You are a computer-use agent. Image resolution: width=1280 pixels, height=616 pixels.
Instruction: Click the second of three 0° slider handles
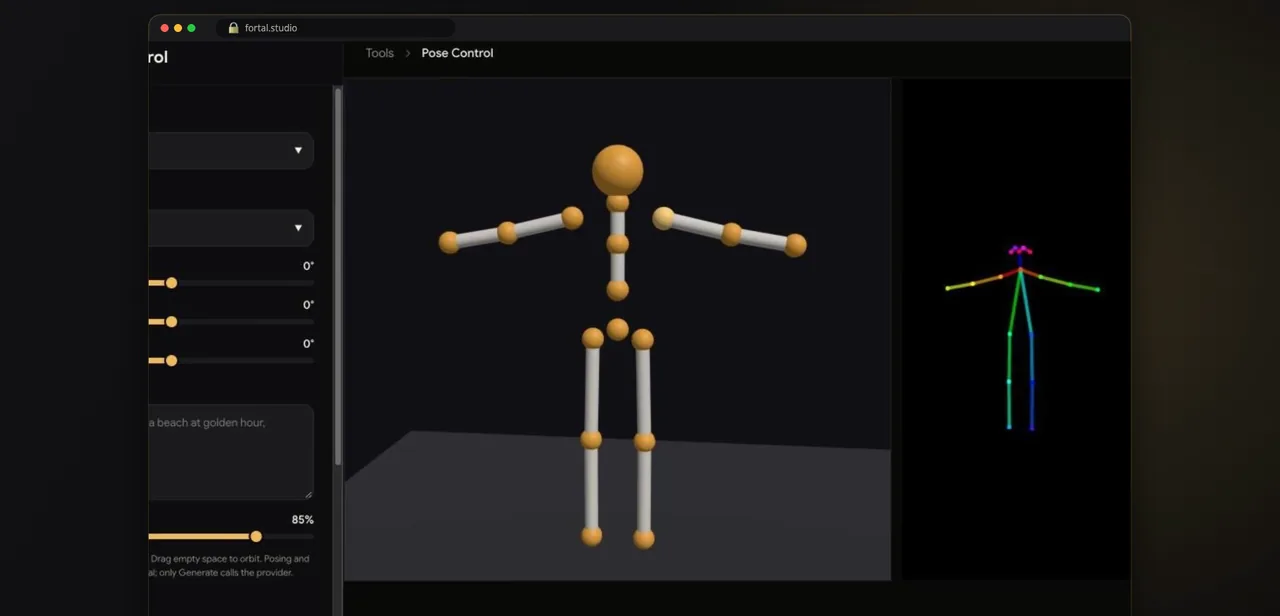click(x=171, y=322)
